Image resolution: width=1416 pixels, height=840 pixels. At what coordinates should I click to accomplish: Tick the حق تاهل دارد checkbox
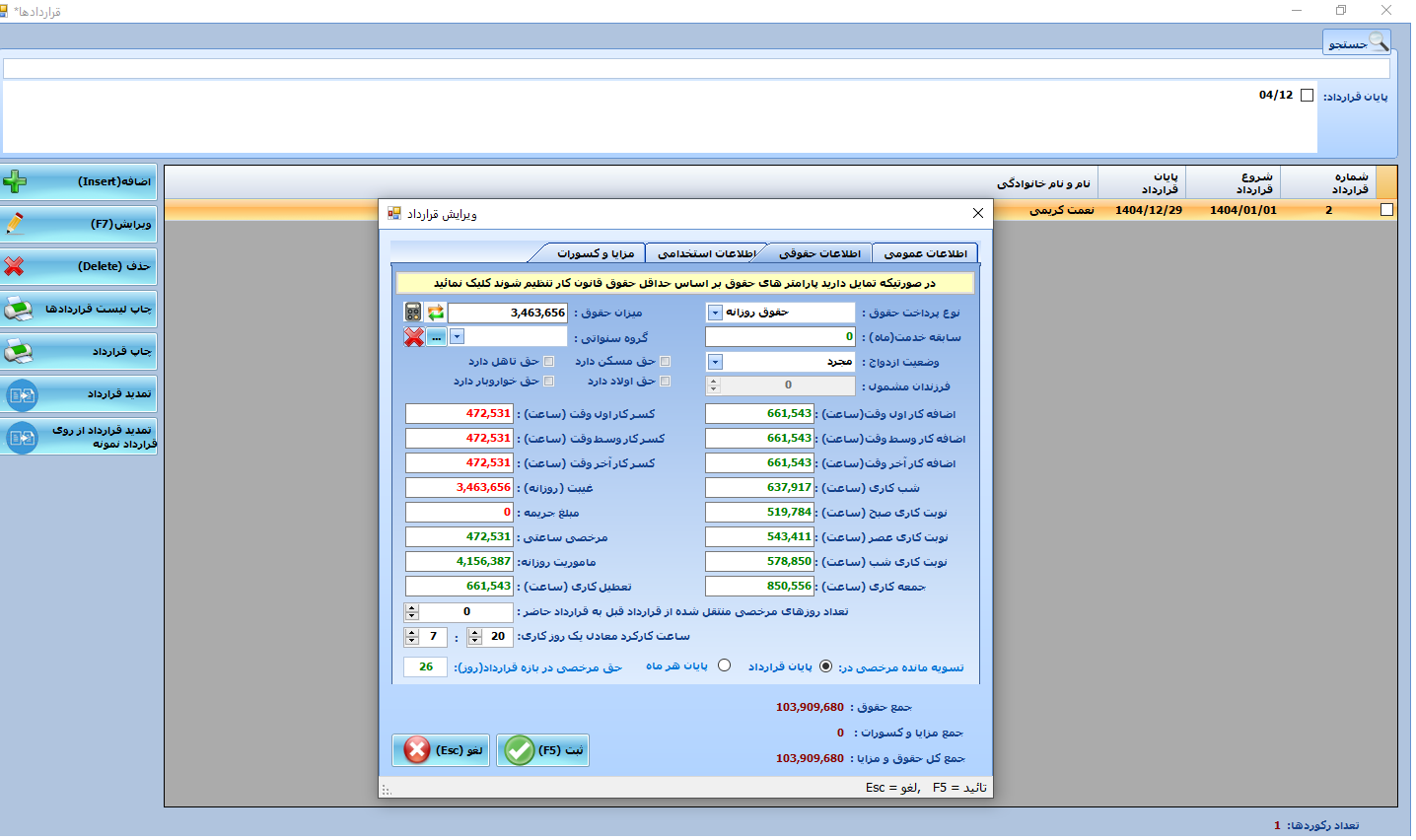coord(549,362)
